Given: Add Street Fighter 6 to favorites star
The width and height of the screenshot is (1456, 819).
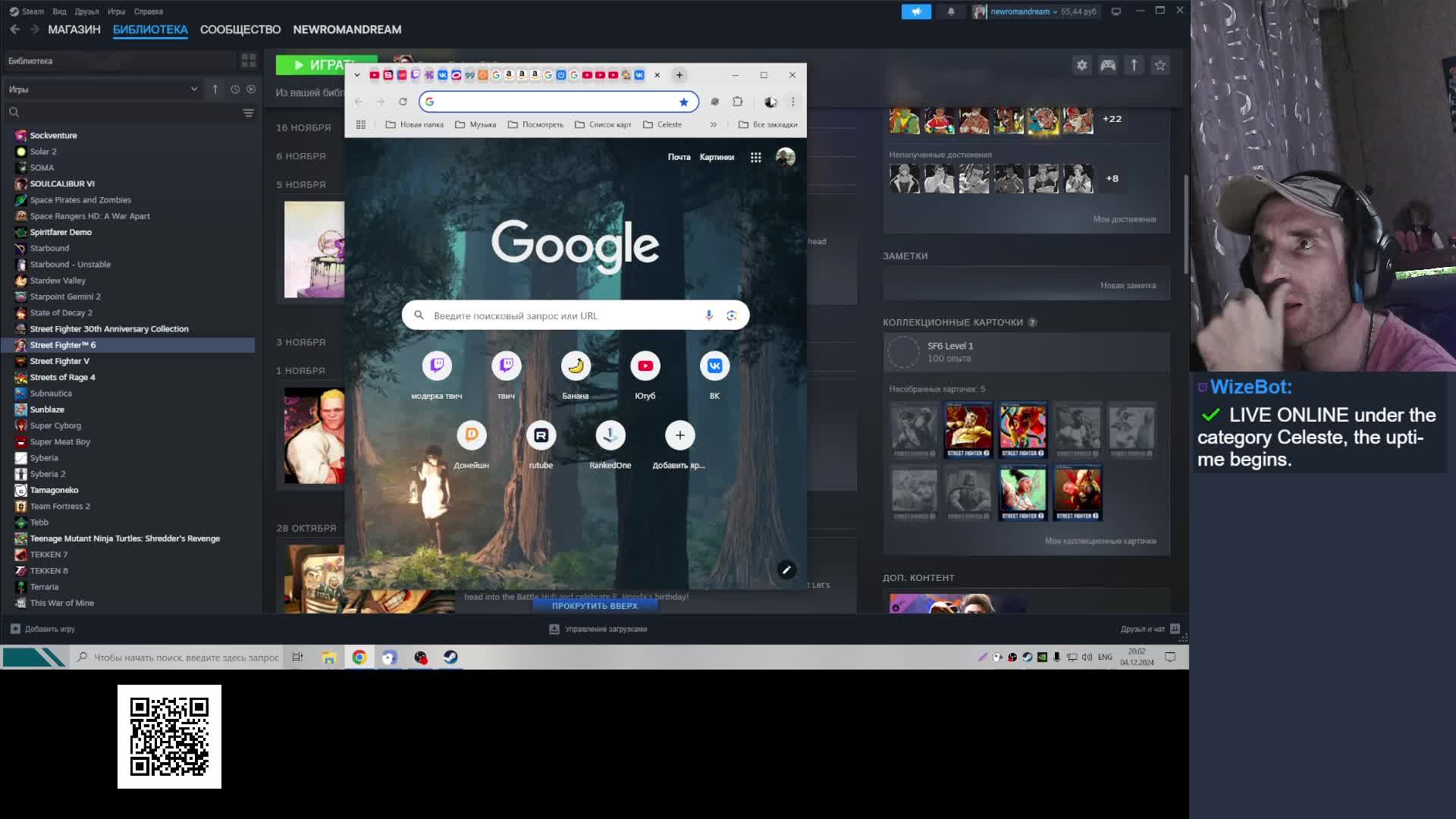Looking at the screenshot, I should click(1159, 65).
